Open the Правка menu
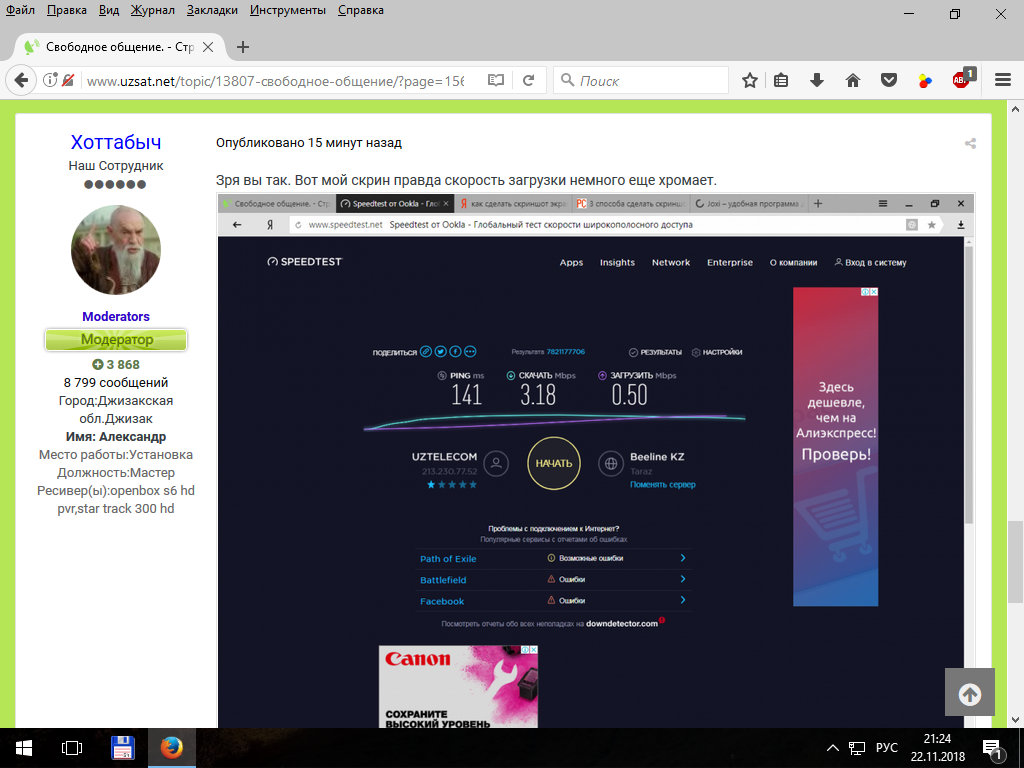The image size is (1024, 768). (67, 10)
